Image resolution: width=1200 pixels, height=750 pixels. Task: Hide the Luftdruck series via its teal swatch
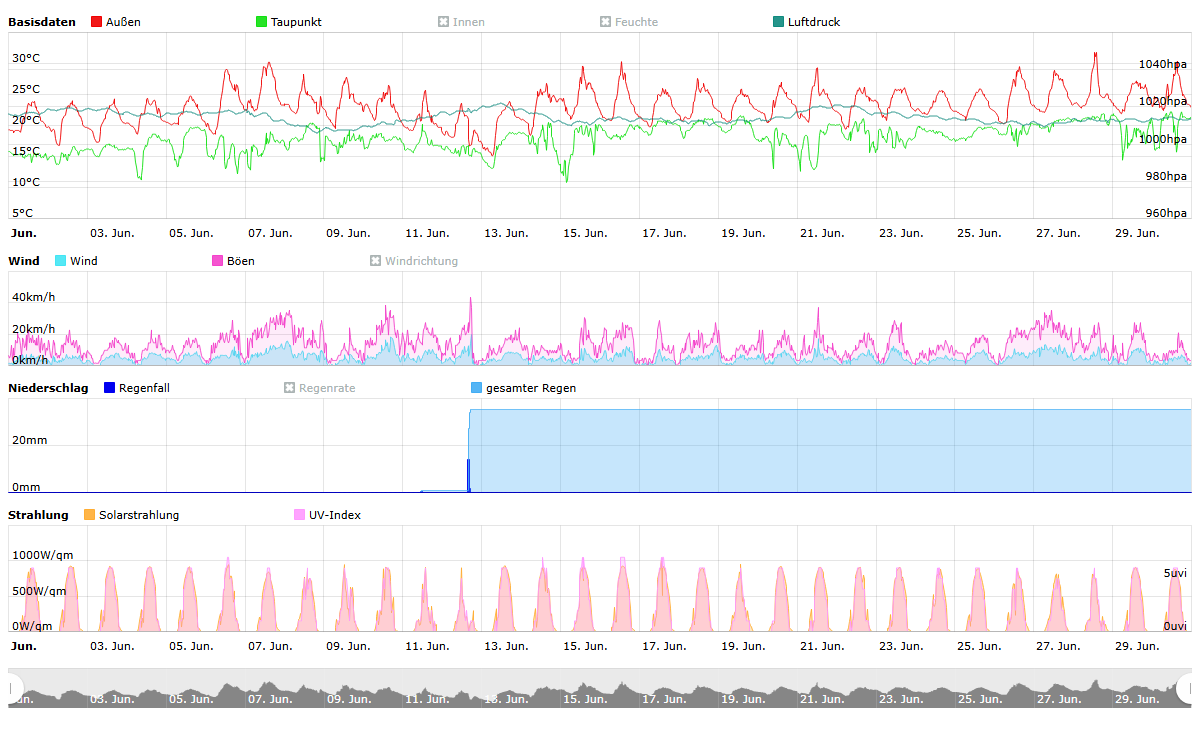(779, 22)
